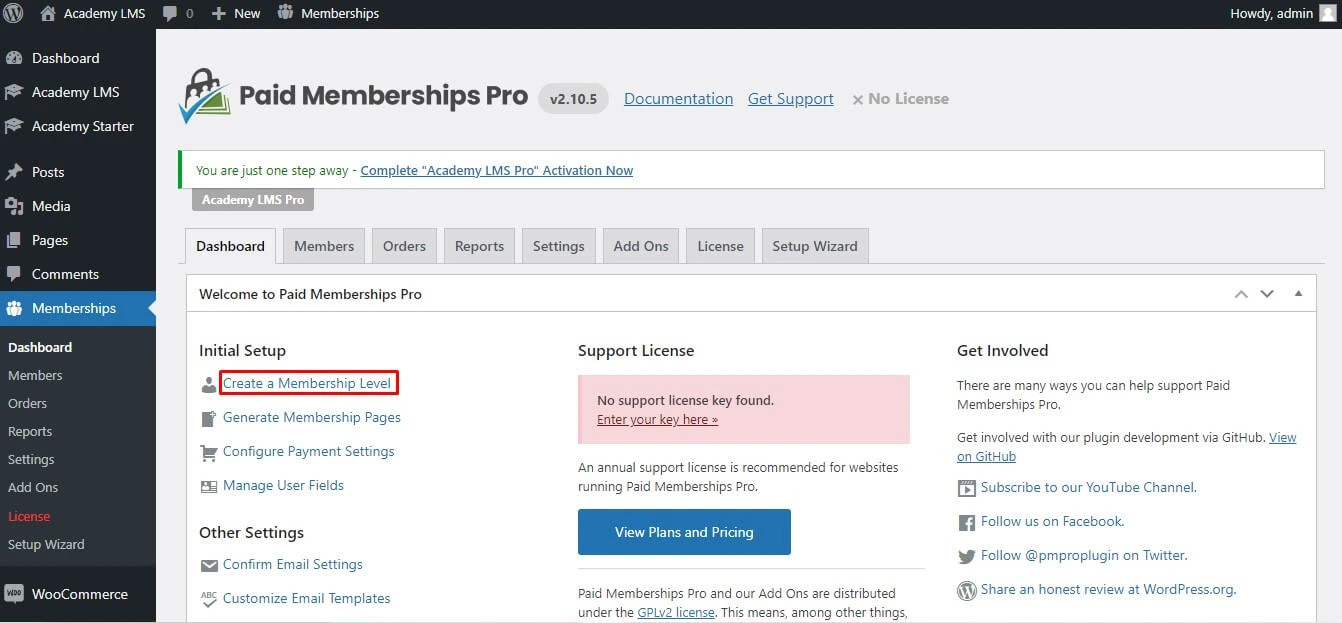Switch to the Settings tab
Image resolution: width=1342 pixels, height=623 pixels.
tap(558, 246)
